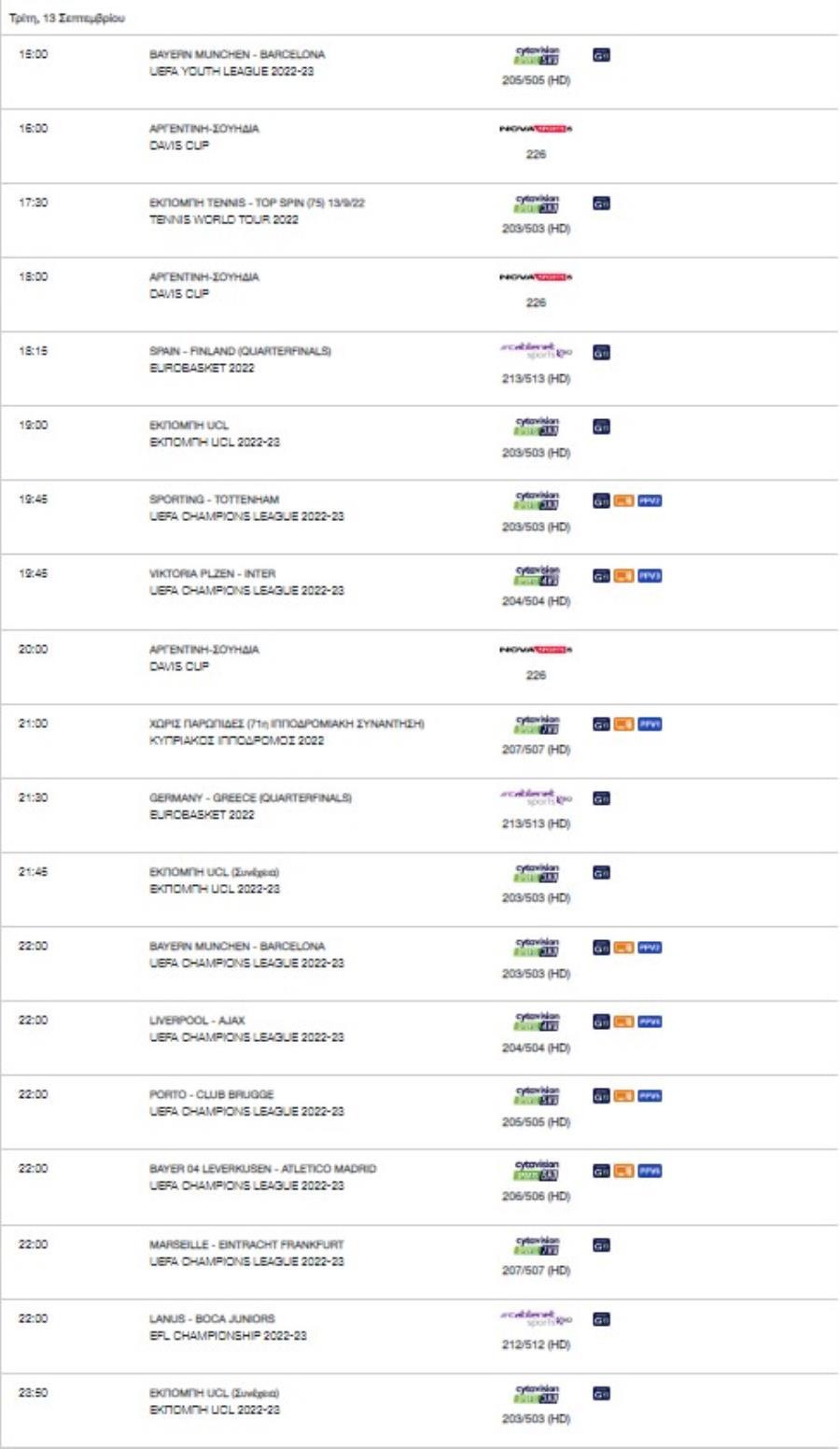Click the Cablenet Sports logo for Lanus - Boca Juniors
This screenshot has width=840, height=1449.
tap(536, 1319)
